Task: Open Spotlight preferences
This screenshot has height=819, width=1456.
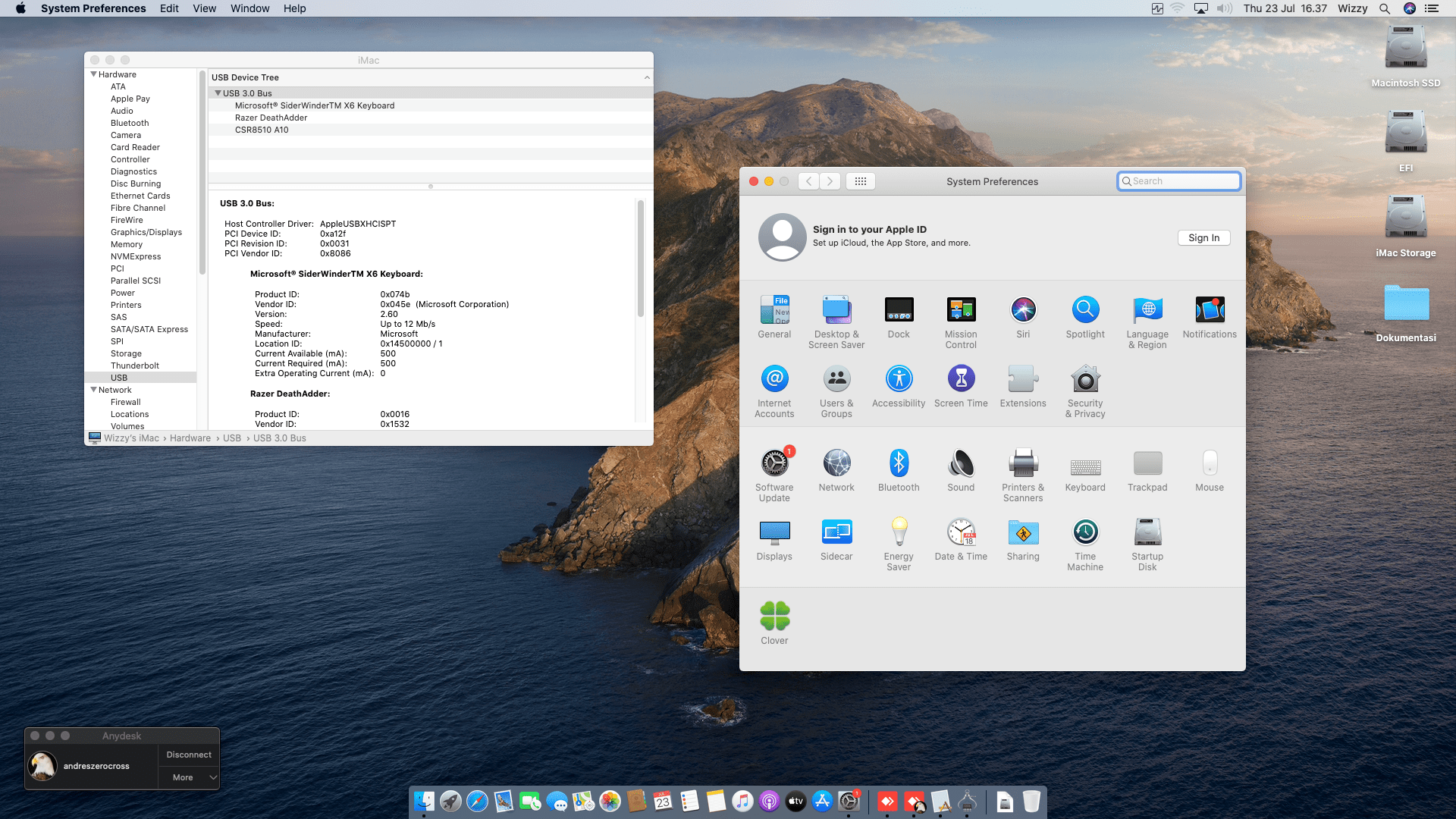Action: tap(1085, 317)
